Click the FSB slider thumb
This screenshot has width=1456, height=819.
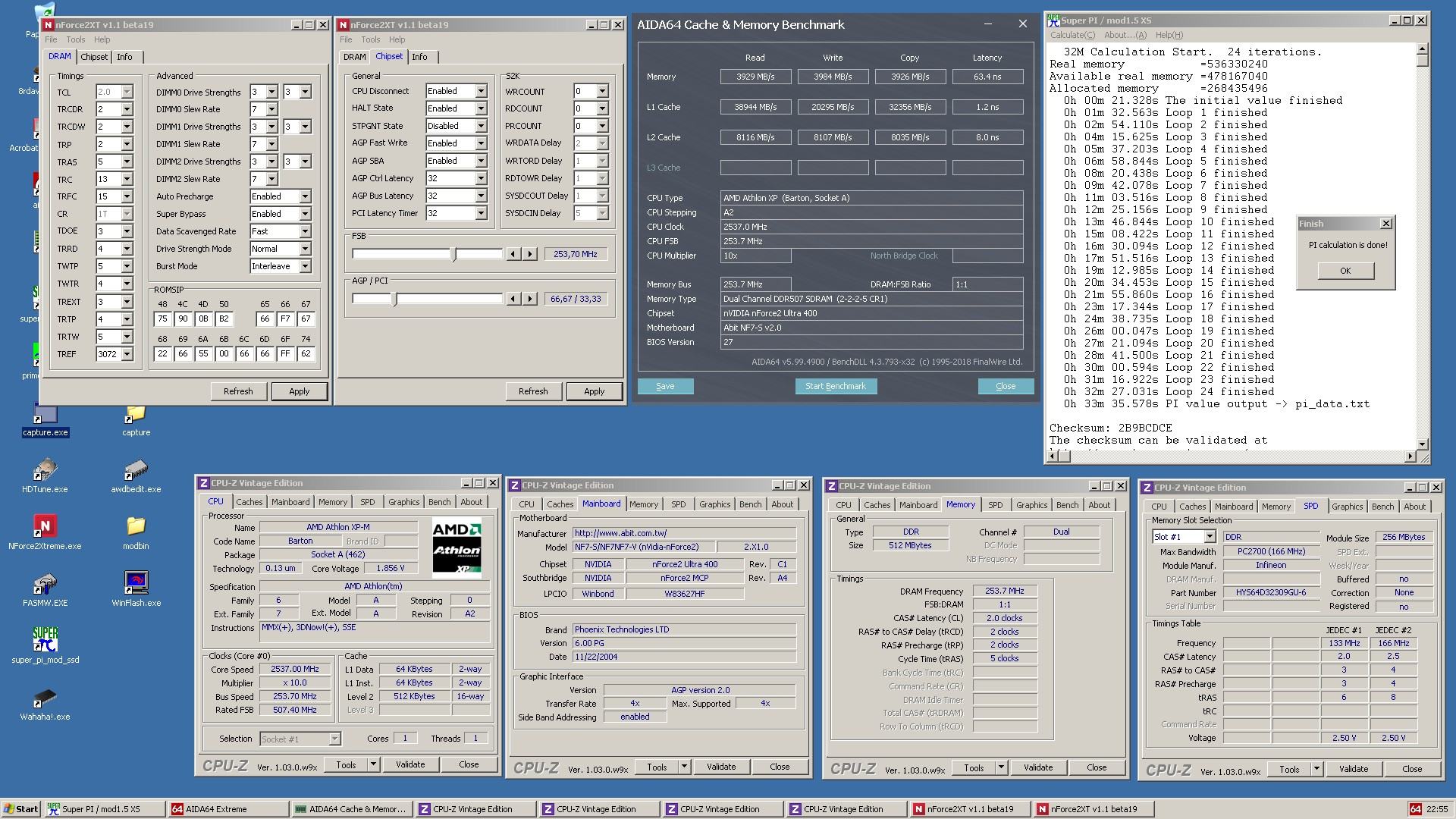[454, 254]
